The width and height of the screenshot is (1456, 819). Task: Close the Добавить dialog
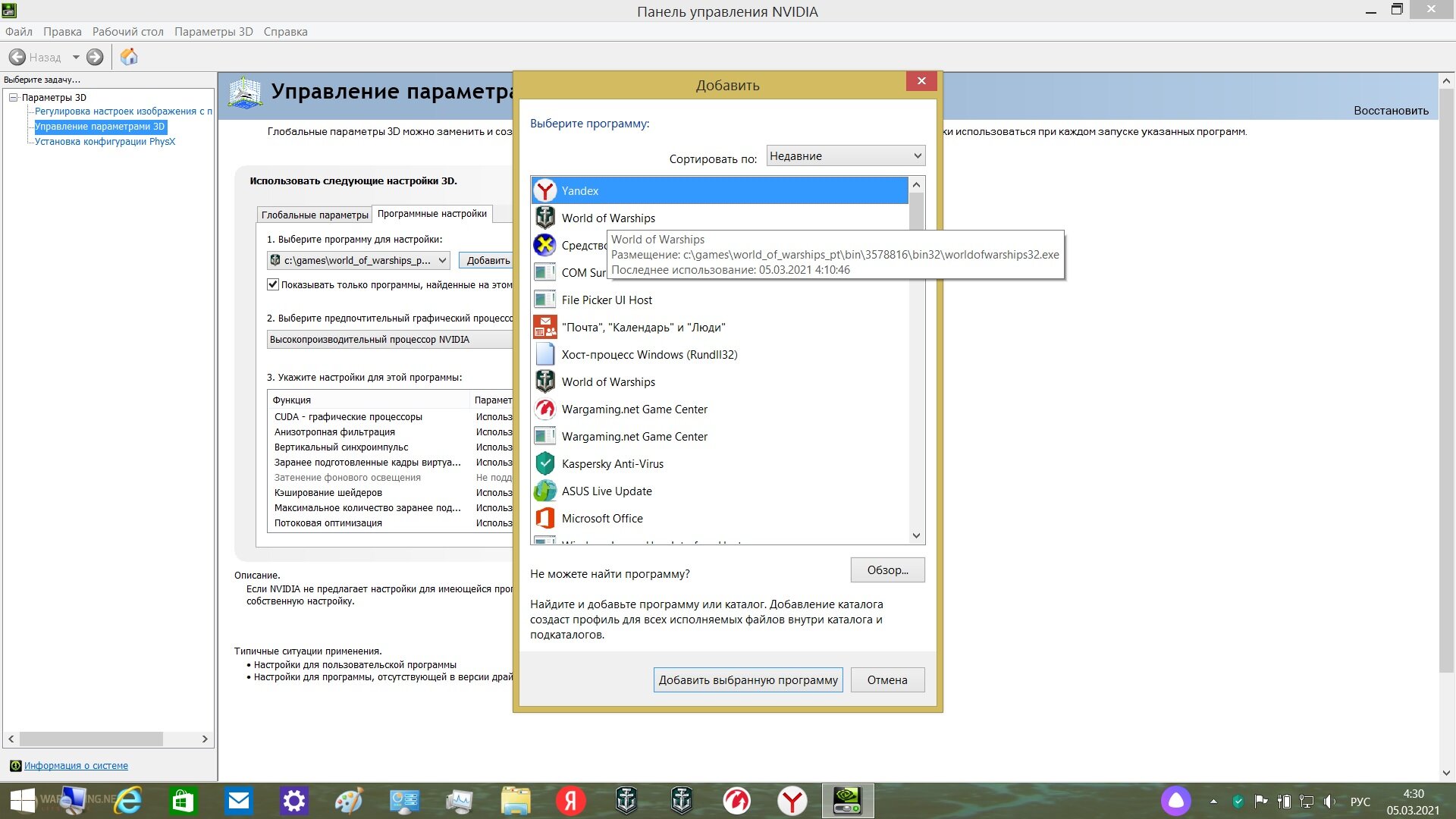921,80
